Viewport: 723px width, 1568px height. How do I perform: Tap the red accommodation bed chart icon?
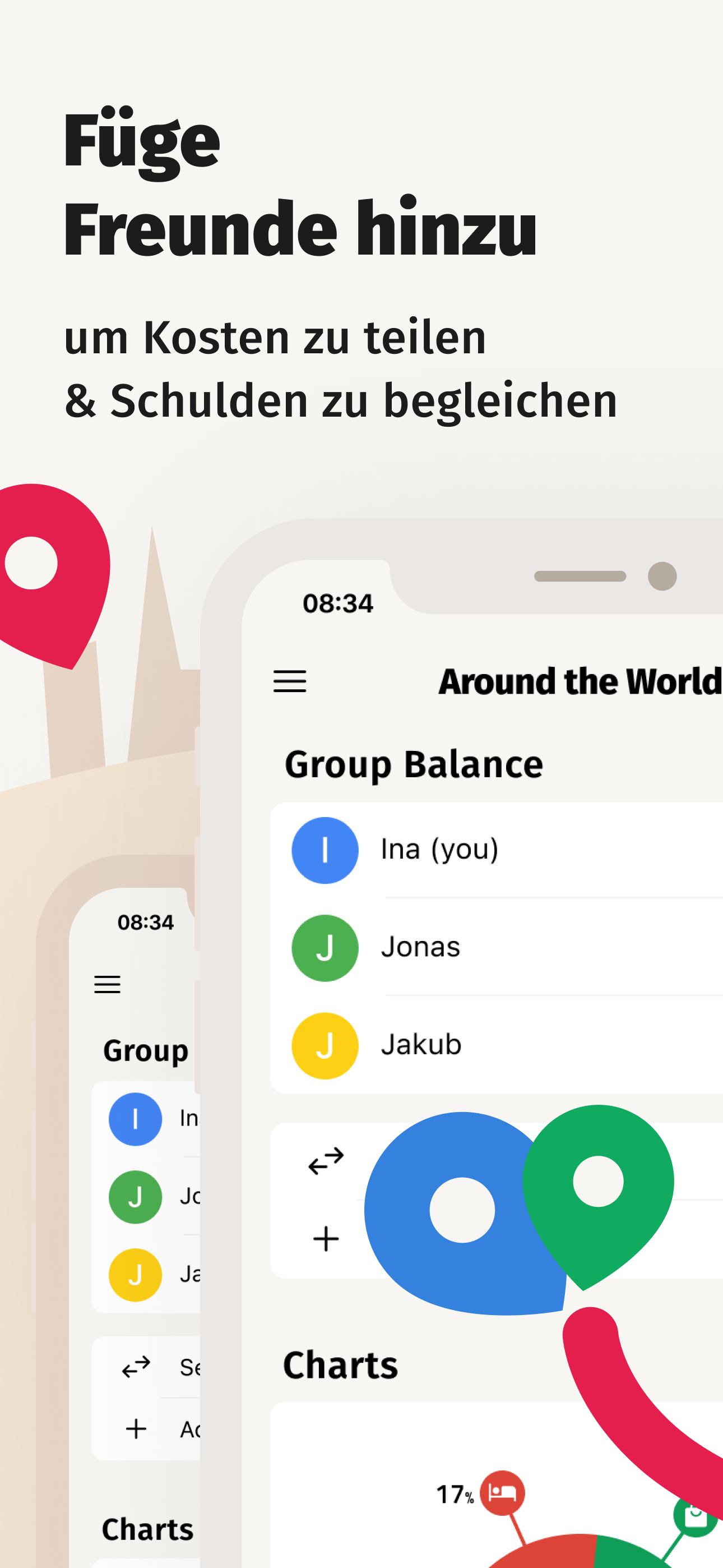(x=503, y=1493)
